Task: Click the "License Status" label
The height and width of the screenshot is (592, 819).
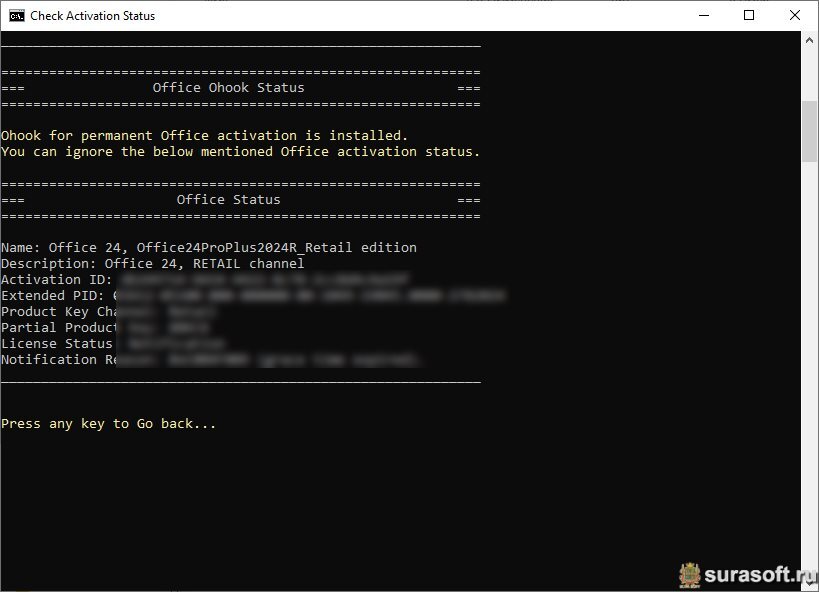Action: 56,344
